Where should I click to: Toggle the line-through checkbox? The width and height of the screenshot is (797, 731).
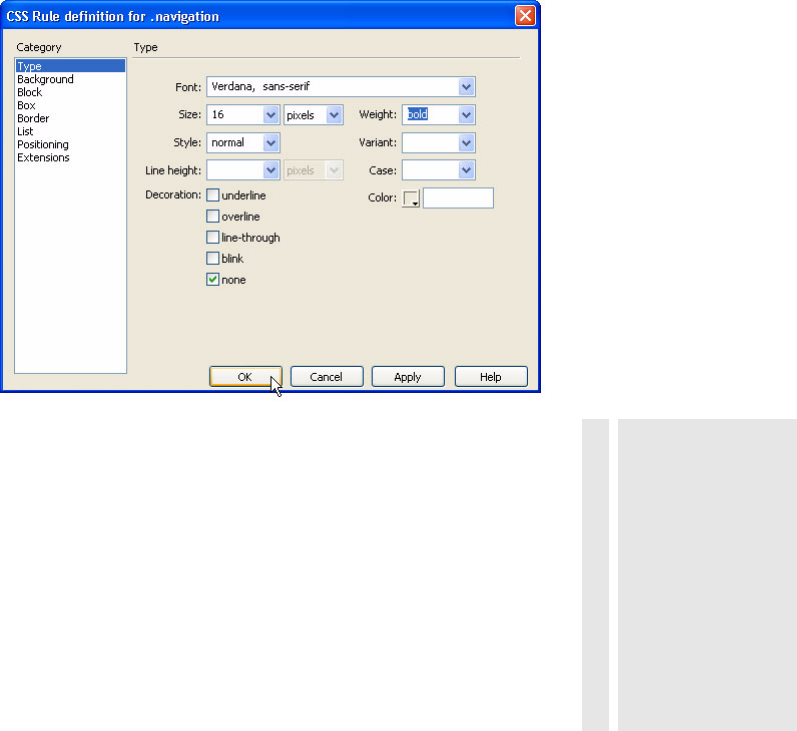pyautogui.click(x=213, y=237)
